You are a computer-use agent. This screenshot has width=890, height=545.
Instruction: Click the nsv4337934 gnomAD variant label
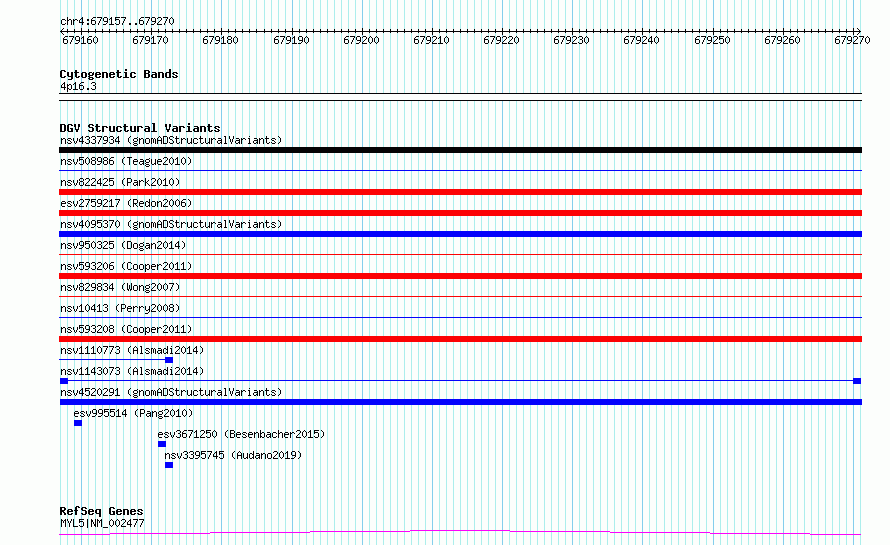click(171, 140)
